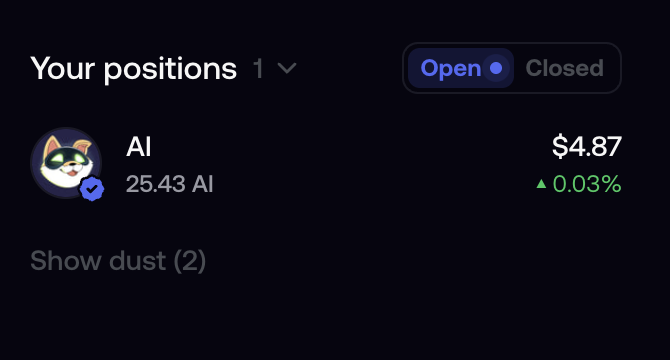This screenshot has width=670, height=360.
Task: Toggle the Open/Closed segmented switch
Action: point(511,68)
